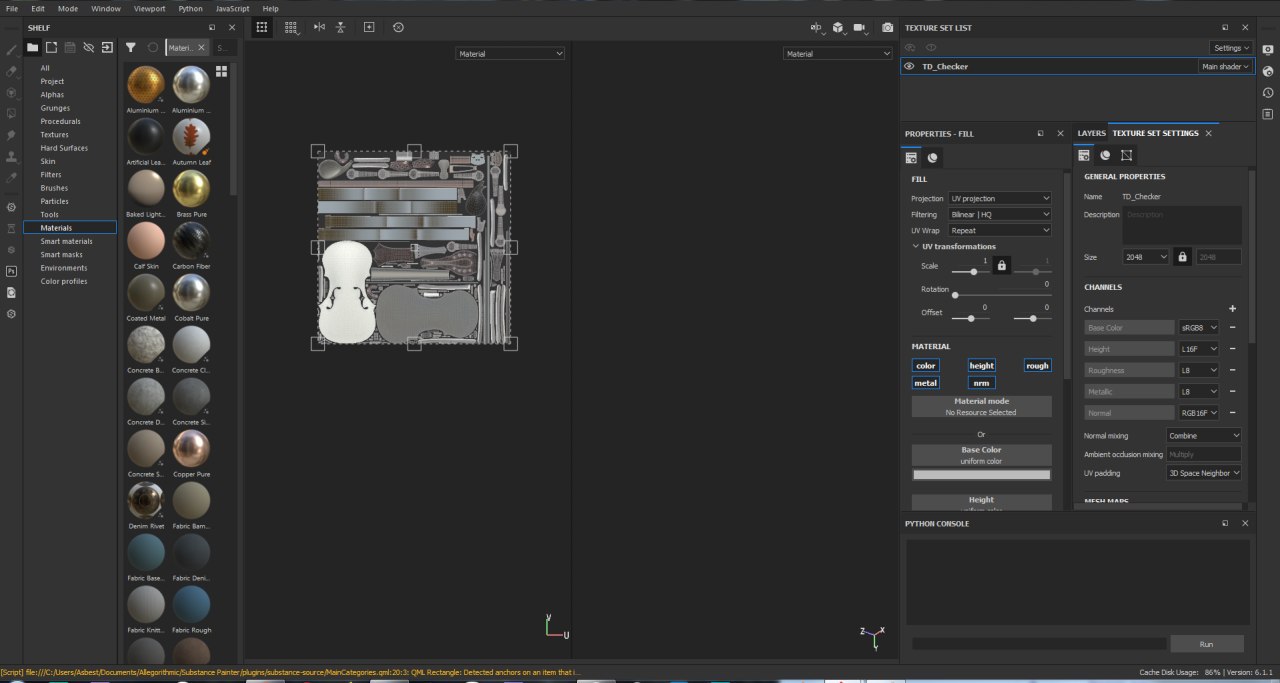Open the Projection dropdown
Screen dimensions: 1280x683
pos(1000,198)
